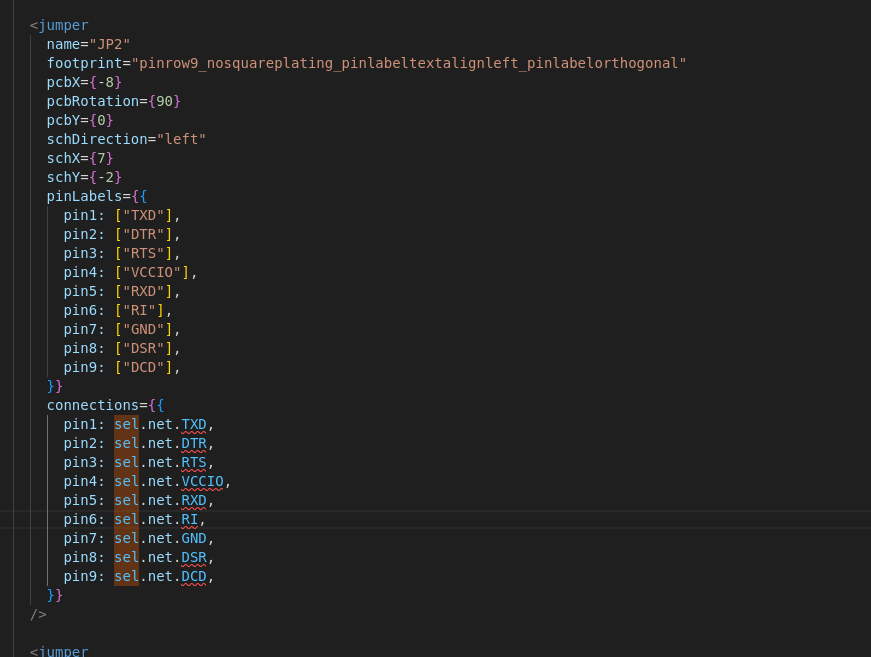Click the schY value -2
The image size is (871, 657).
[x=106, y=177]
